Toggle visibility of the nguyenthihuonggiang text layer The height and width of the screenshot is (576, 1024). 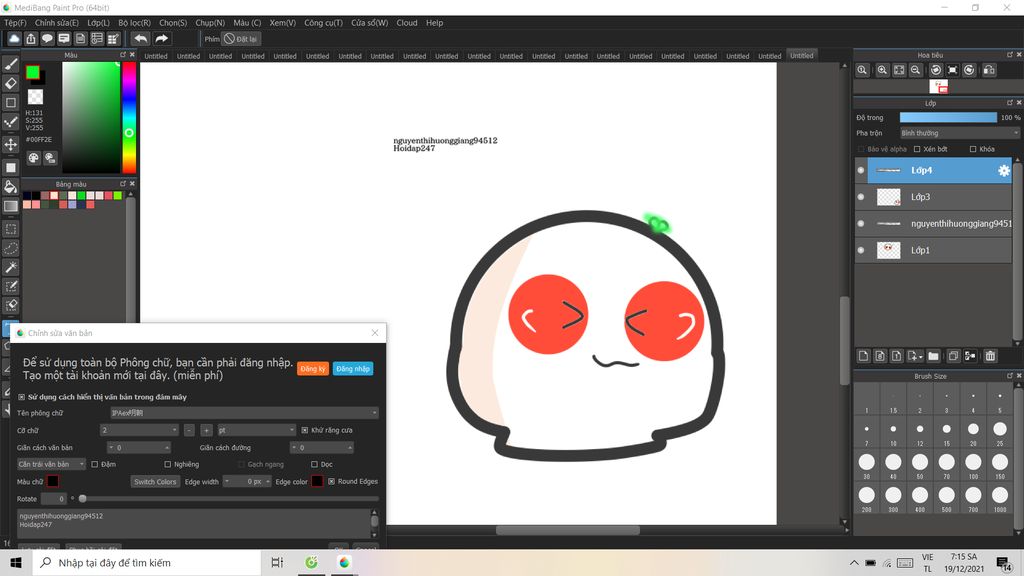(861, 223)
